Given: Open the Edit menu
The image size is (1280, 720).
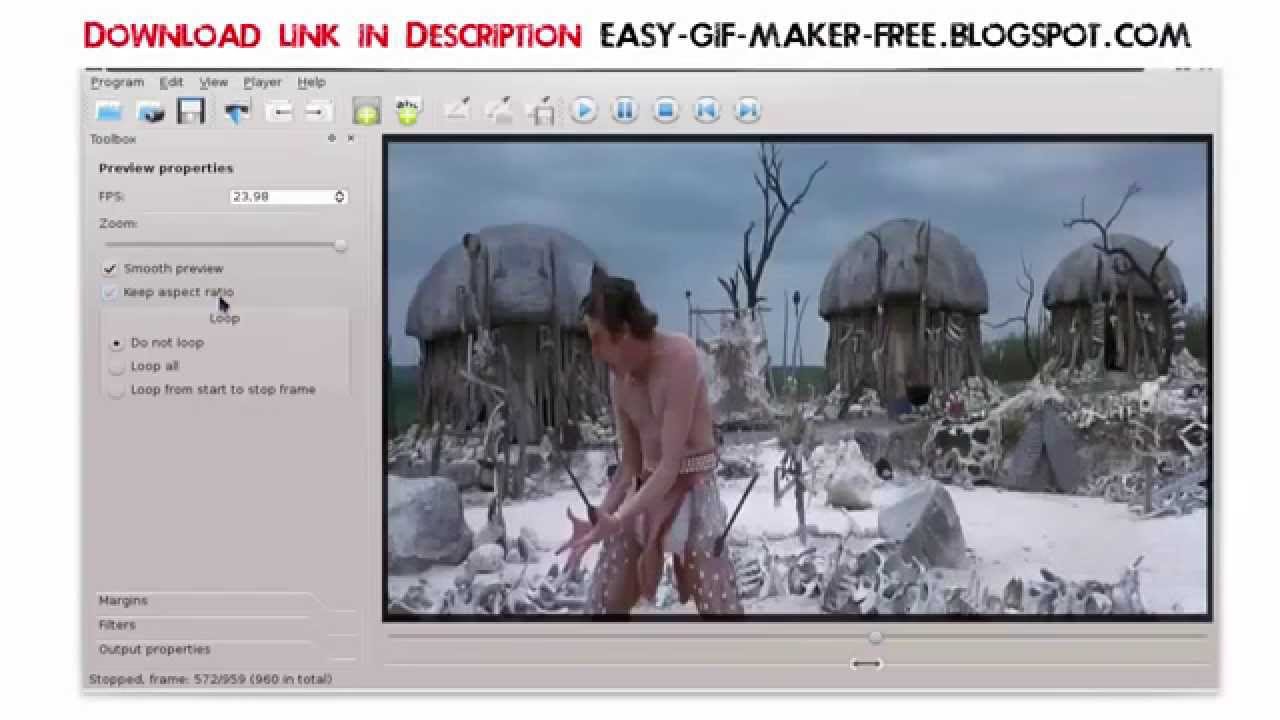Looking at the screenshot, I should click(171, 82).
